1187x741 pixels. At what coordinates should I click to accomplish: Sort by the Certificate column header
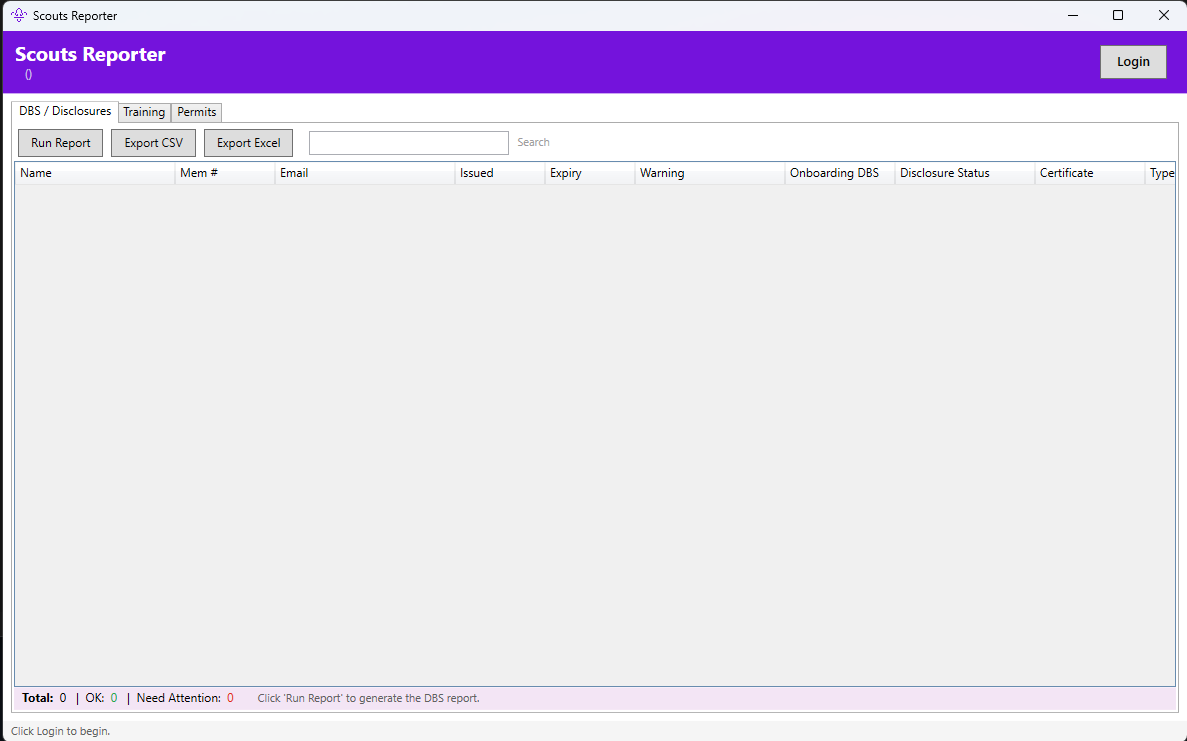point(1090,173)
